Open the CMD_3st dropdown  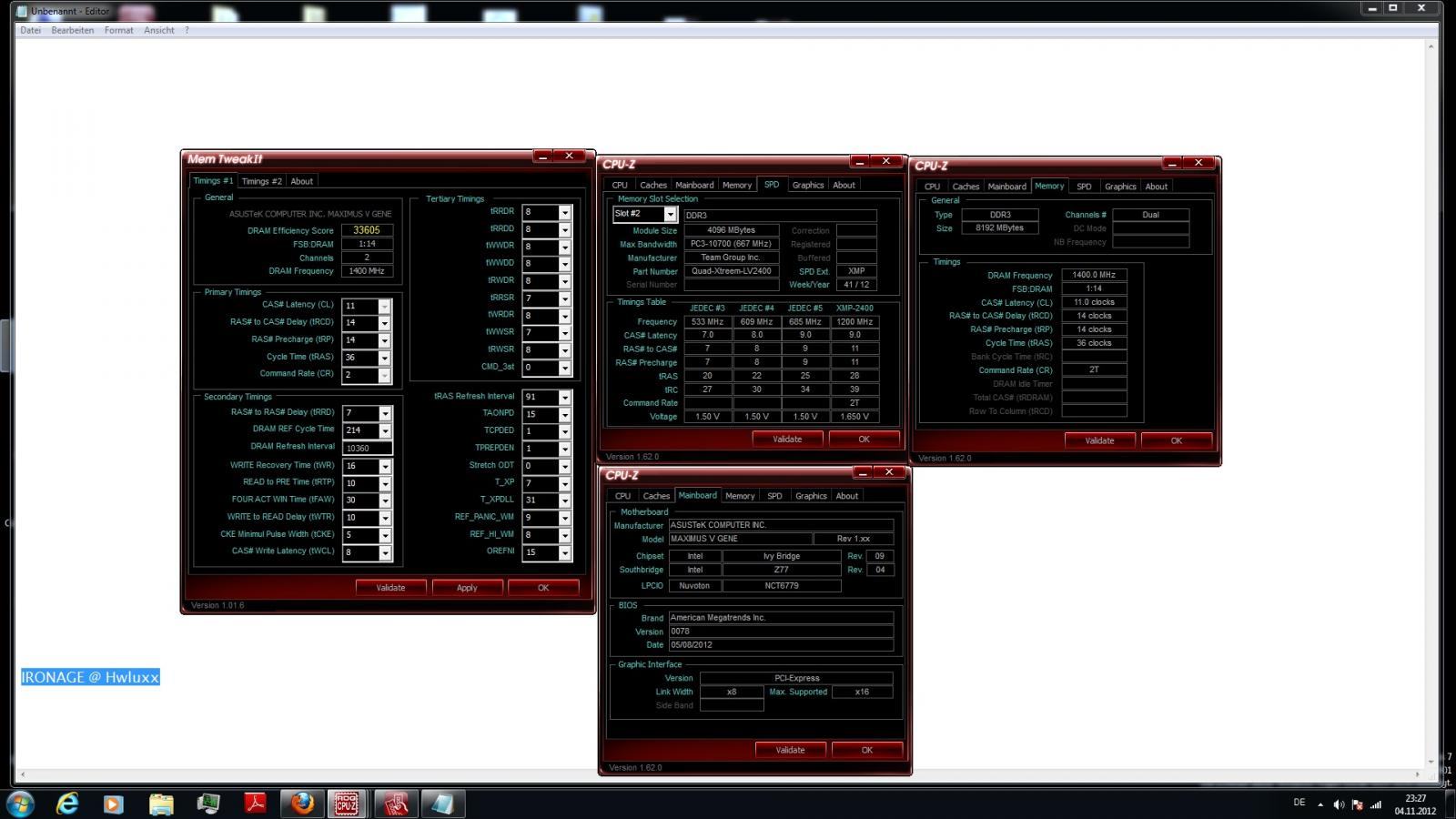click(x=564, y=368)
